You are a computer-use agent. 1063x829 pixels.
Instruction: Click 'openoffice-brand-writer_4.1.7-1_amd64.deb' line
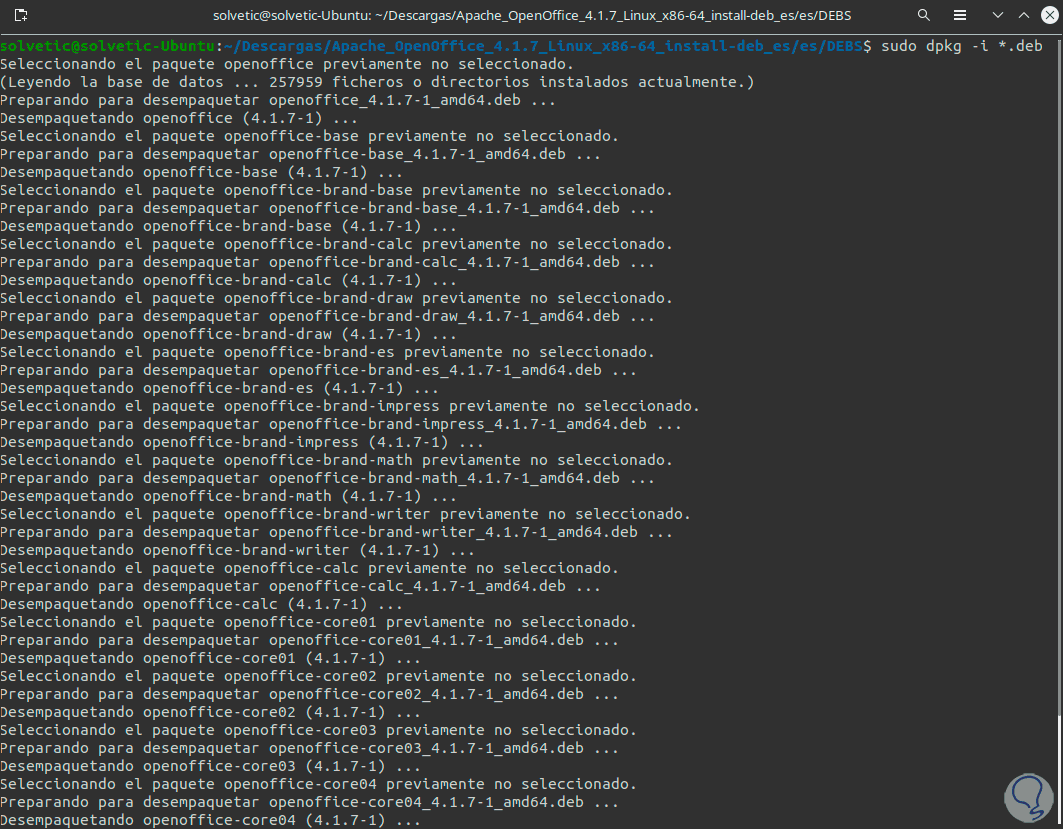[x=336, y=532]
